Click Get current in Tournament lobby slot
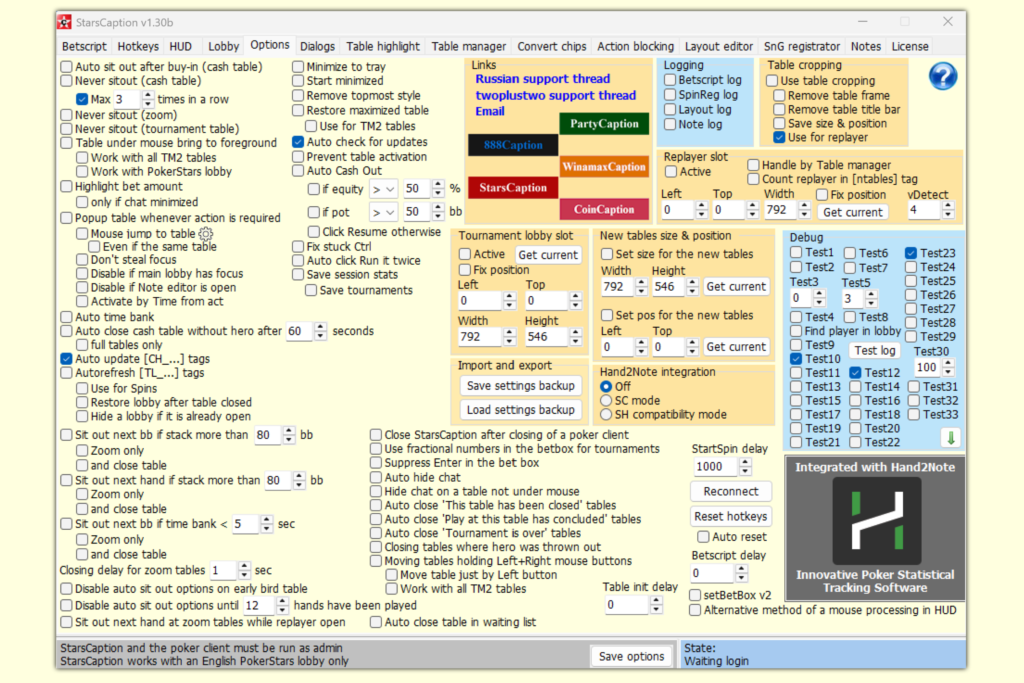The image size is (1024, 683). coord(548,255)
